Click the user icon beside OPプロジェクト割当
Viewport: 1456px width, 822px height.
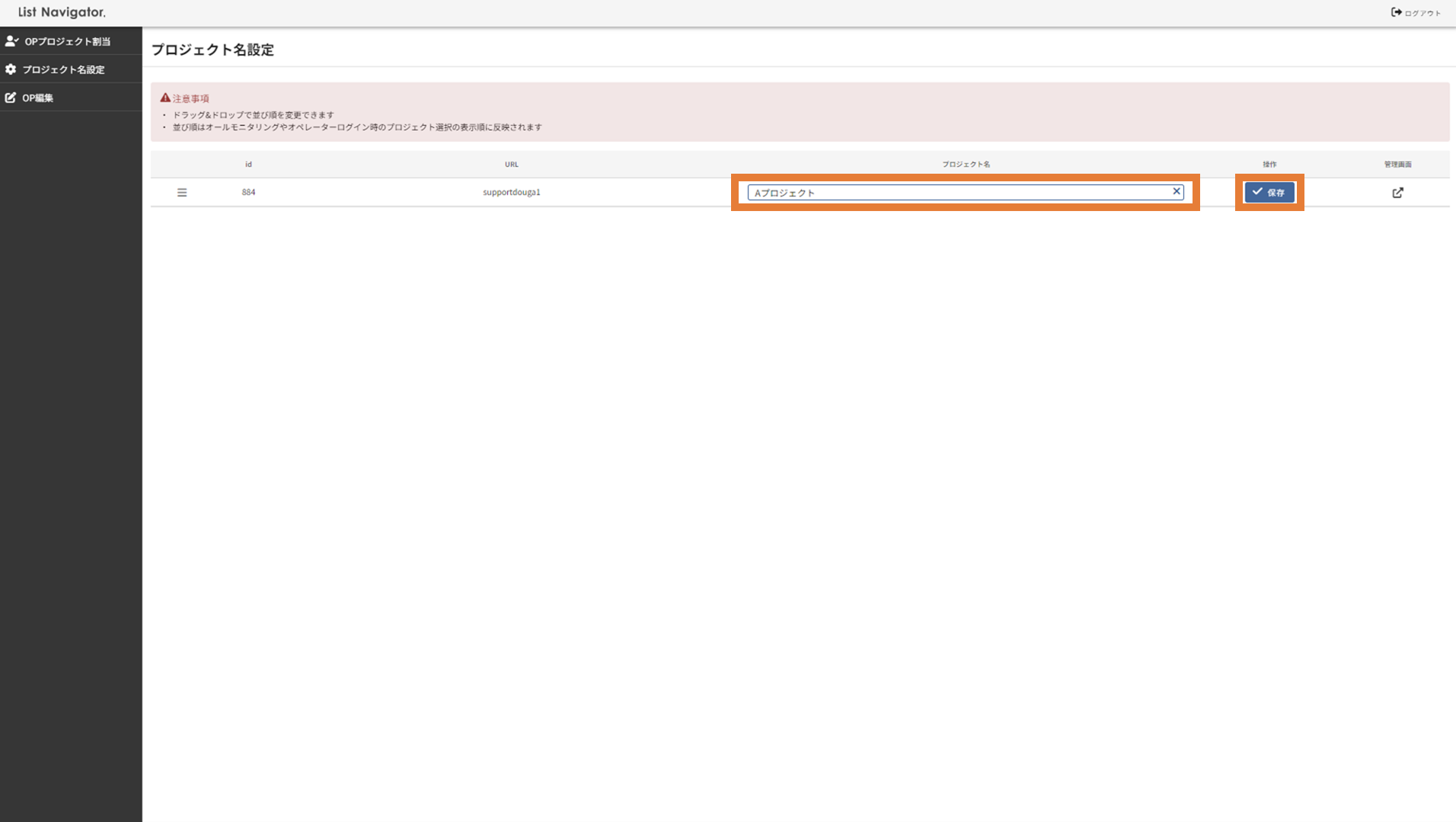coord(11,41)
